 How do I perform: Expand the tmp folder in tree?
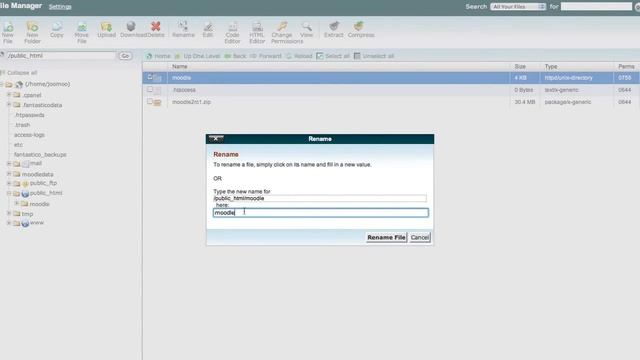(9, 213)
